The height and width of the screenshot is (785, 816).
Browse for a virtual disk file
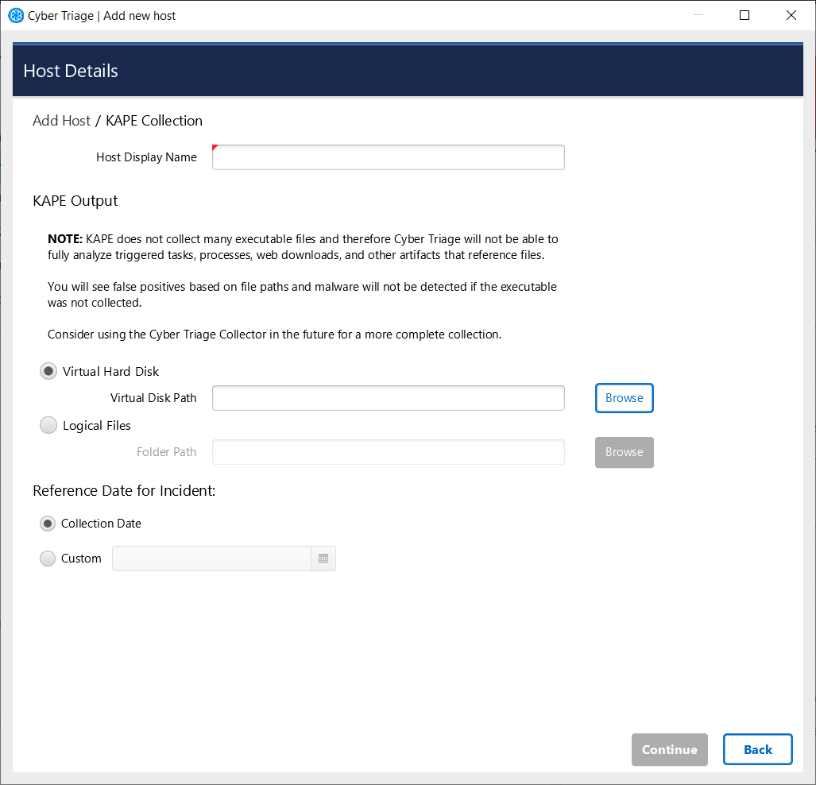[x=624, y=398]
